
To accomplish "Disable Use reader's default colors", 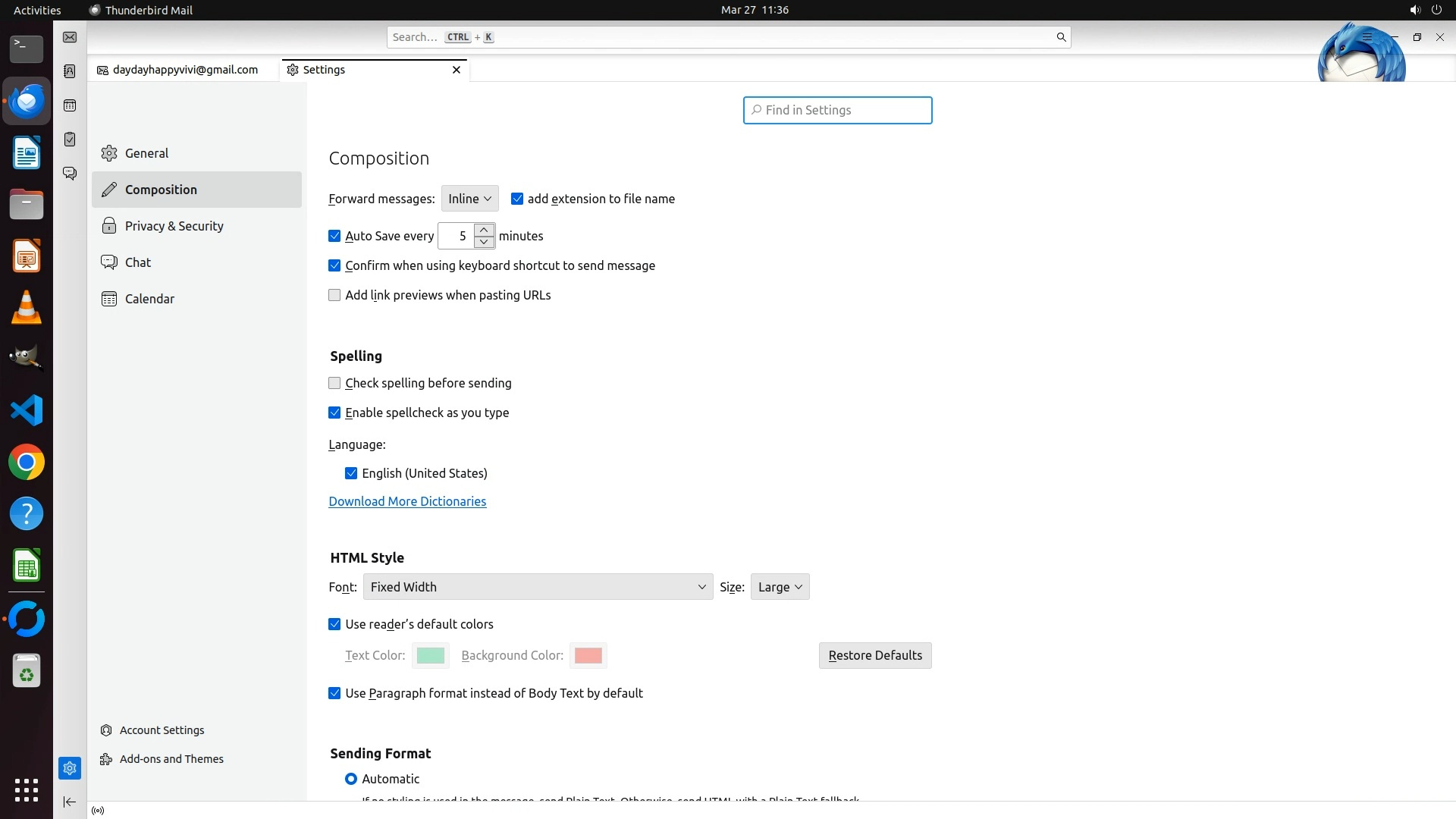I will (x=334, y=625).
